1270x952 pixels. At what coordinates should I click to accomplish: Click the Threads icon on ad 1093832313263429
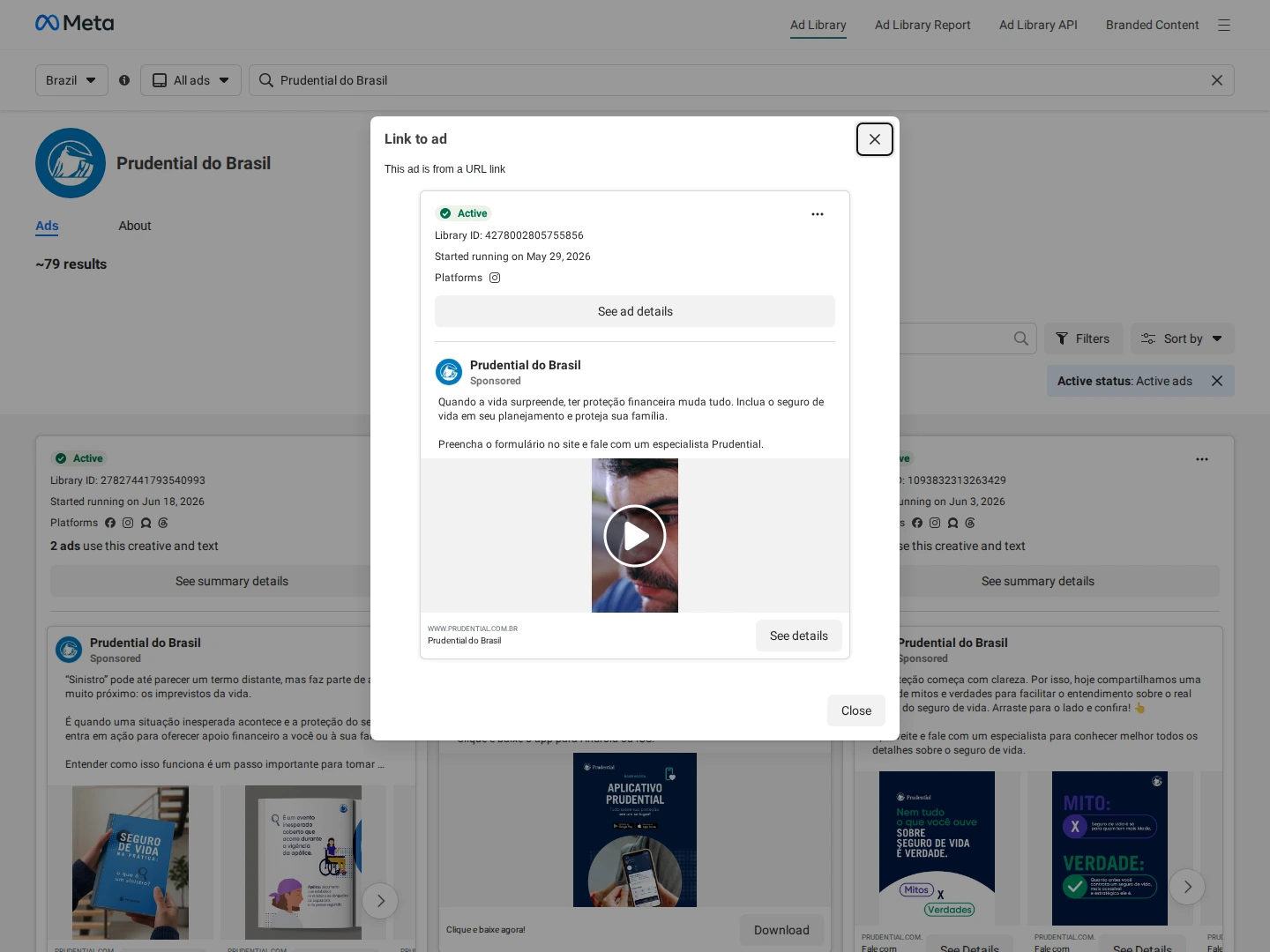tap(970, 523)
